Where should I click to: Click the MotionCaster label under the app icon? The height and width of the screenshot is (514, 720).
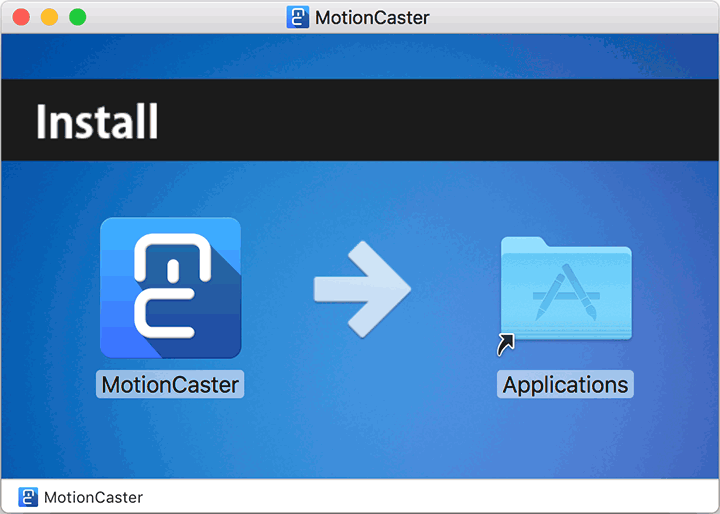tap(170, 384)
